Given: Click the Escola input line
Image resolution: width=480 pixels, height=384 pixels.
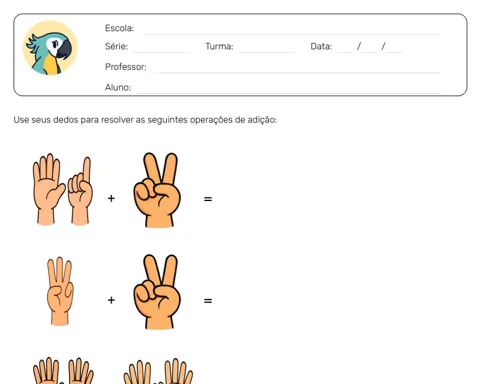Looking at the screenshot, I should pos(292,30).
